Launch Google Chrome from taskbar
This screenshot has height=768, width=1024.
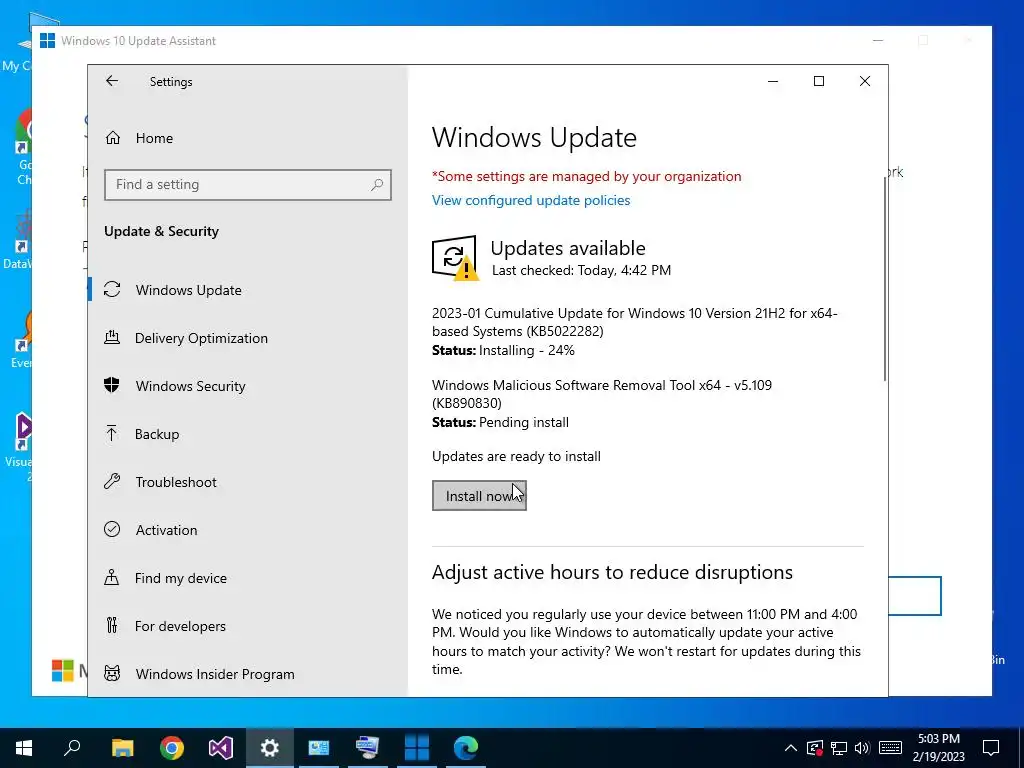172,748
